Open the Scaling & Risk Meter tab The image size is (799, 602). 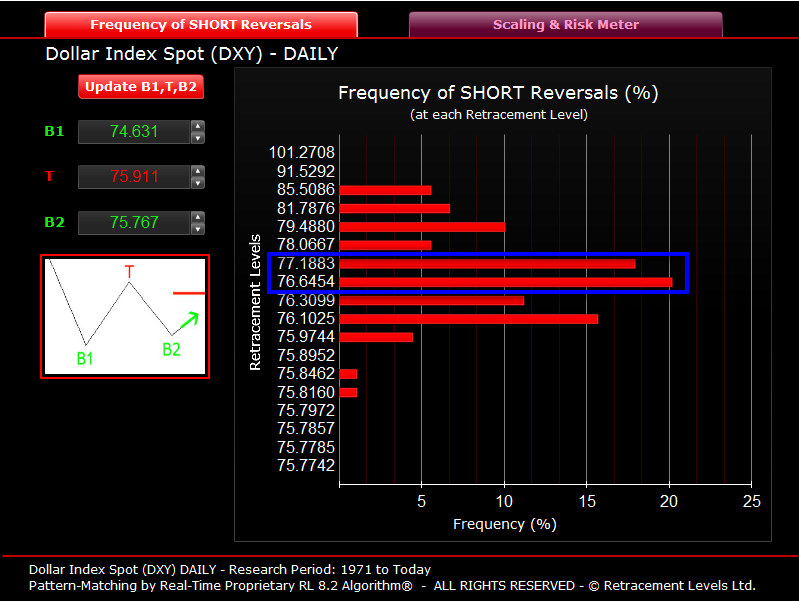pos(566,24)
